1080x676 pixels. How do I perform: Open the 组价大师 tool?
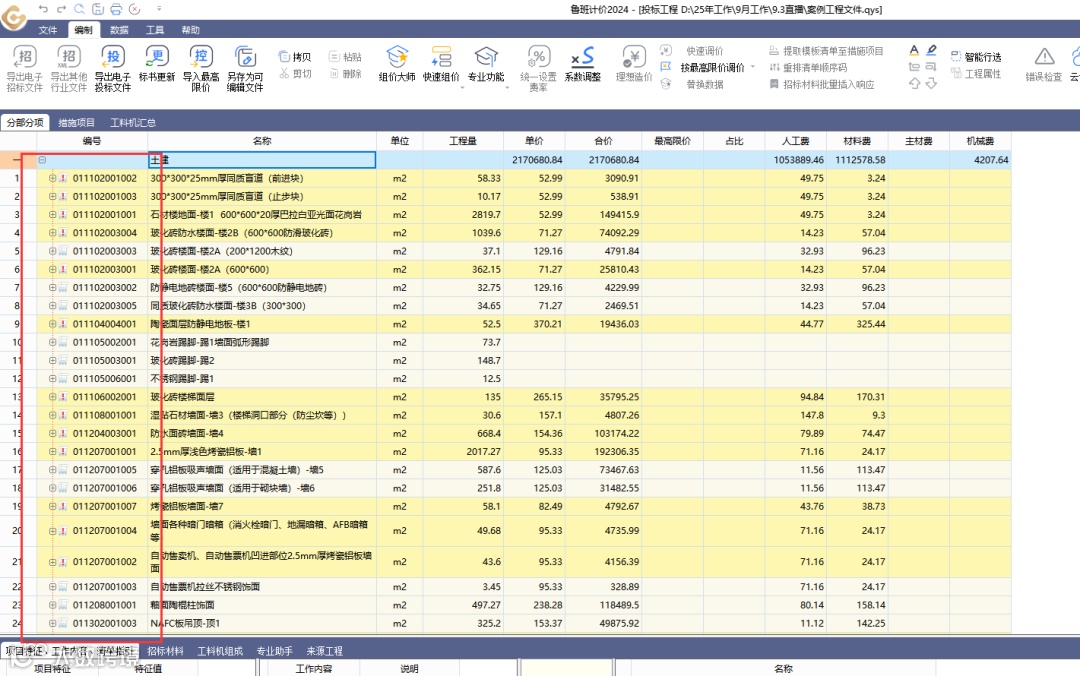[397, 64]
